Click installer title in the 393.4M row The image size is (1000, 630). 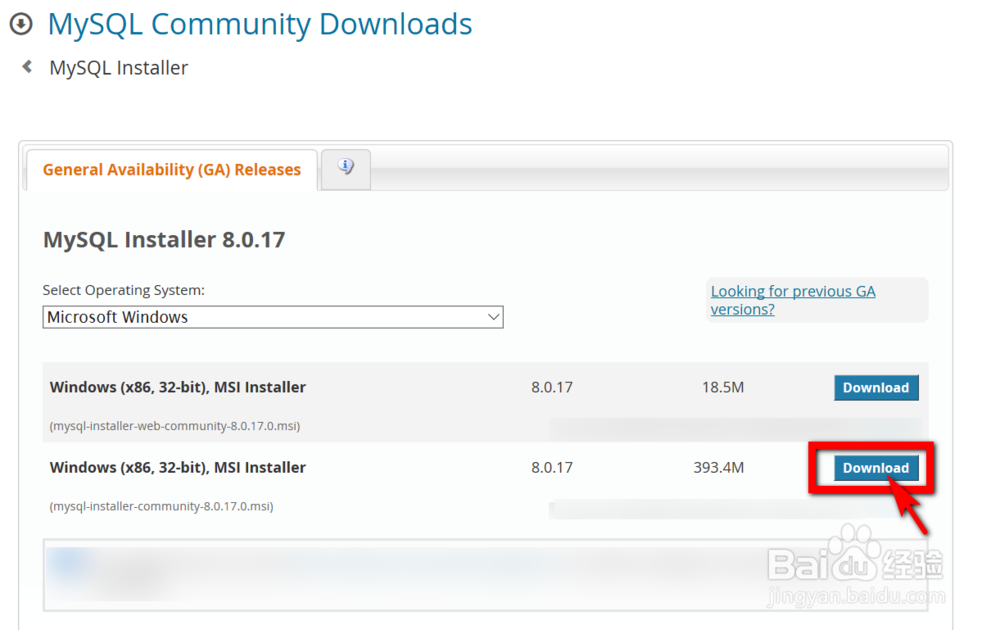(x=178, y=468)
